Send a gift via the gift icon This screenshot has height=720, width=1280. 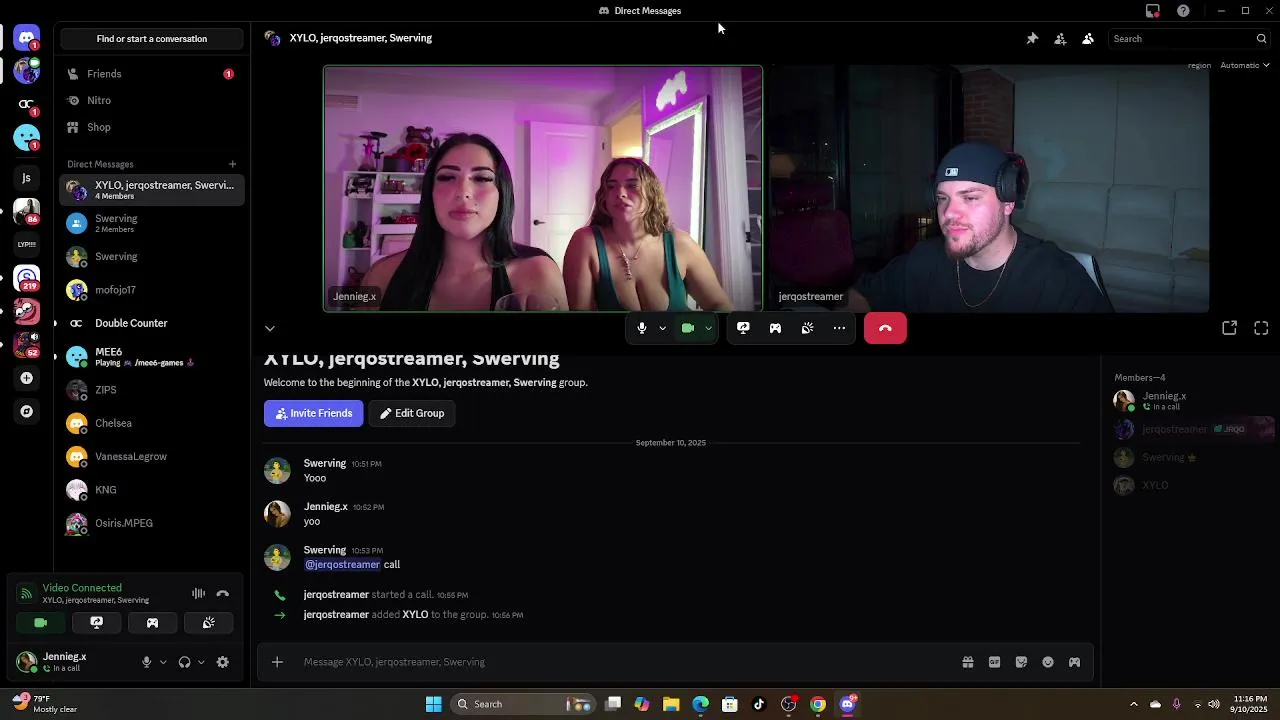[x=968, y=662]
